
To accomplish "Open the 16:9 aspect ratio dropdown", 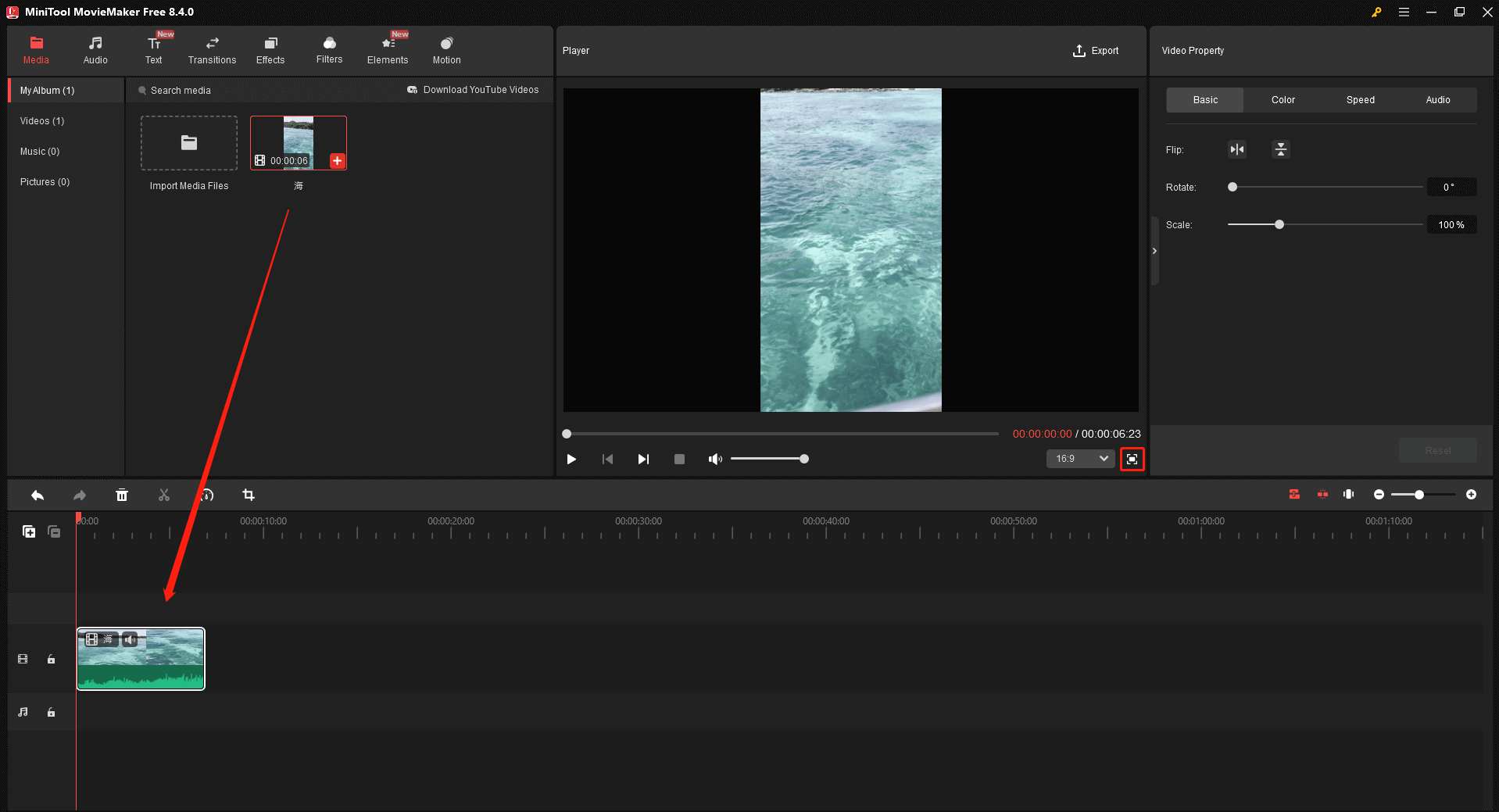I will click(x=1079, y=459).
